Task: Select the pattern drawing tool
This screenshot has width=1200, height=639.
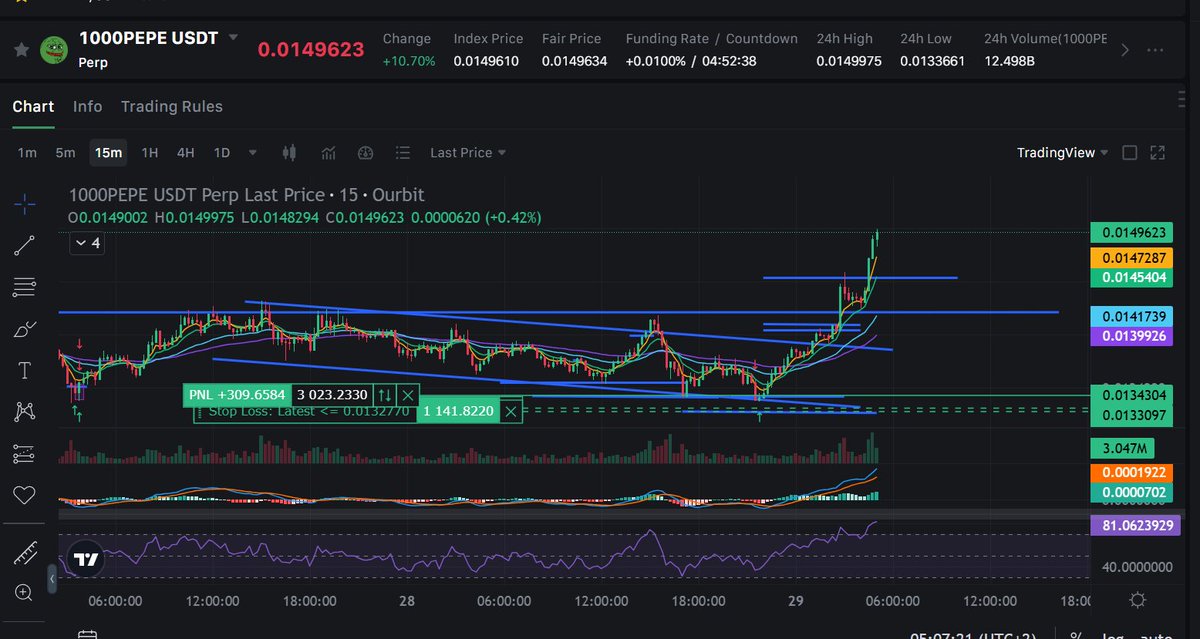Action: tap(25, 411)
